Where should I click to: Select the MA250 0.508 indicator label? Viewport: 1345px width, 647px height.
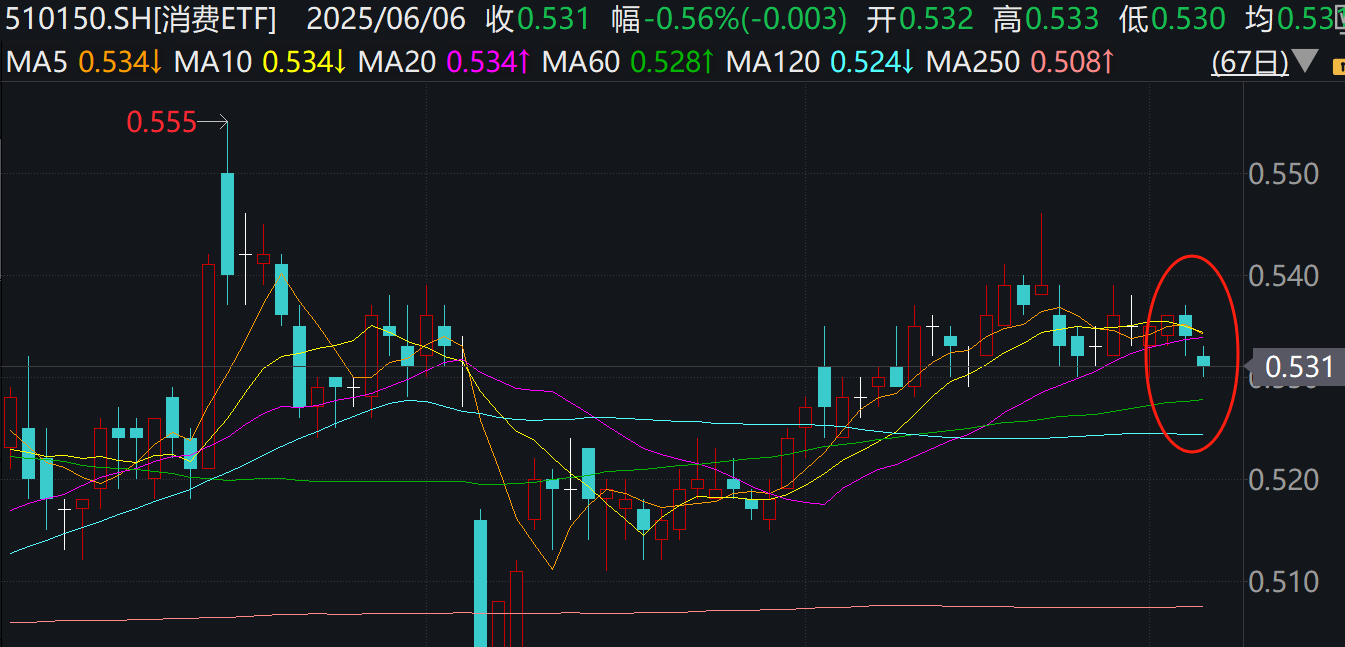point(1020,63)
